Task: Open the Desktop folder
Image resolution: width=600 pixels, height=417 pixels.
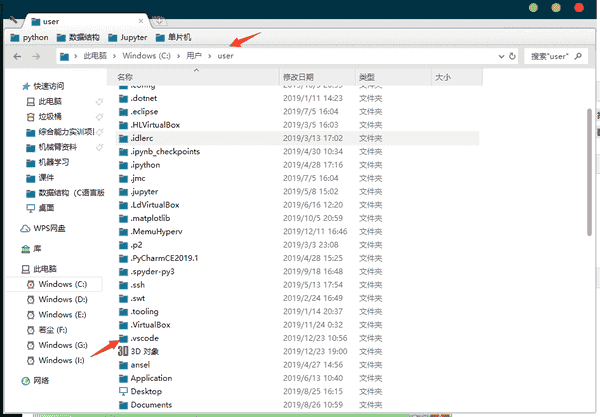Action: click(x=146, y=391)
